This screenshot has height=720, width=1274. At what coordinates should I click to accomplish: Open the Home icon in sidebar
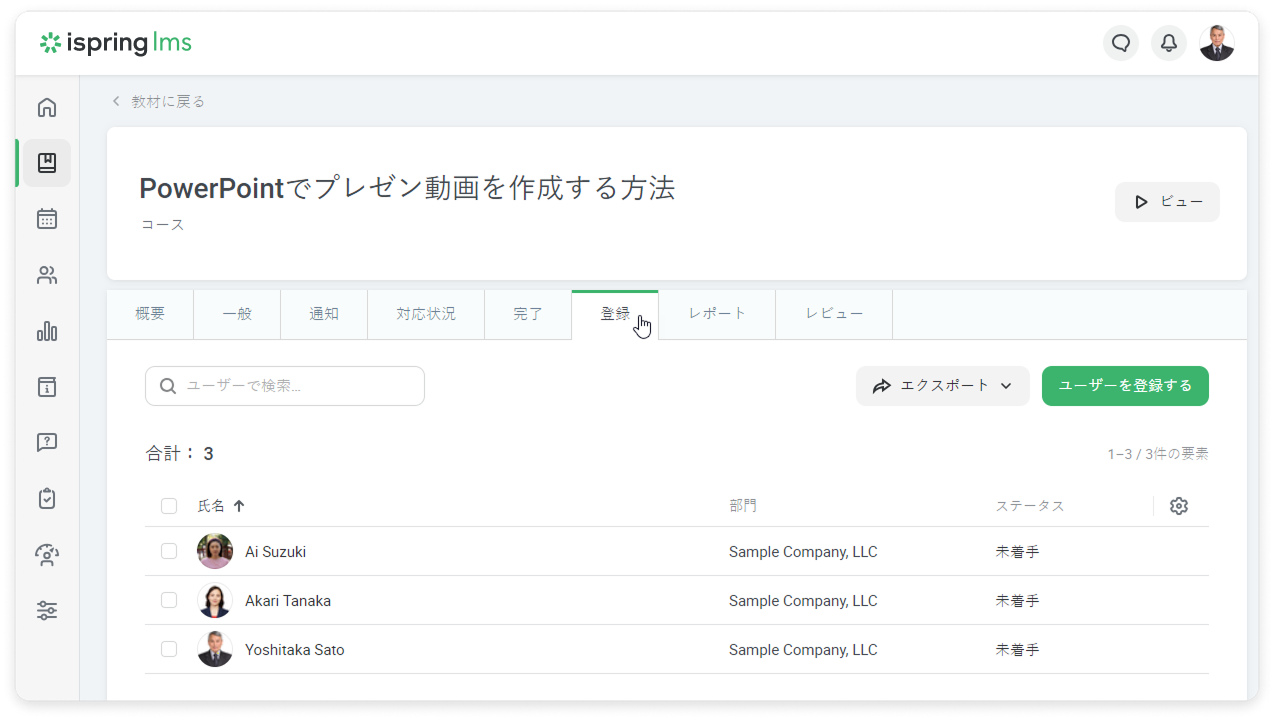pos(47,108)
